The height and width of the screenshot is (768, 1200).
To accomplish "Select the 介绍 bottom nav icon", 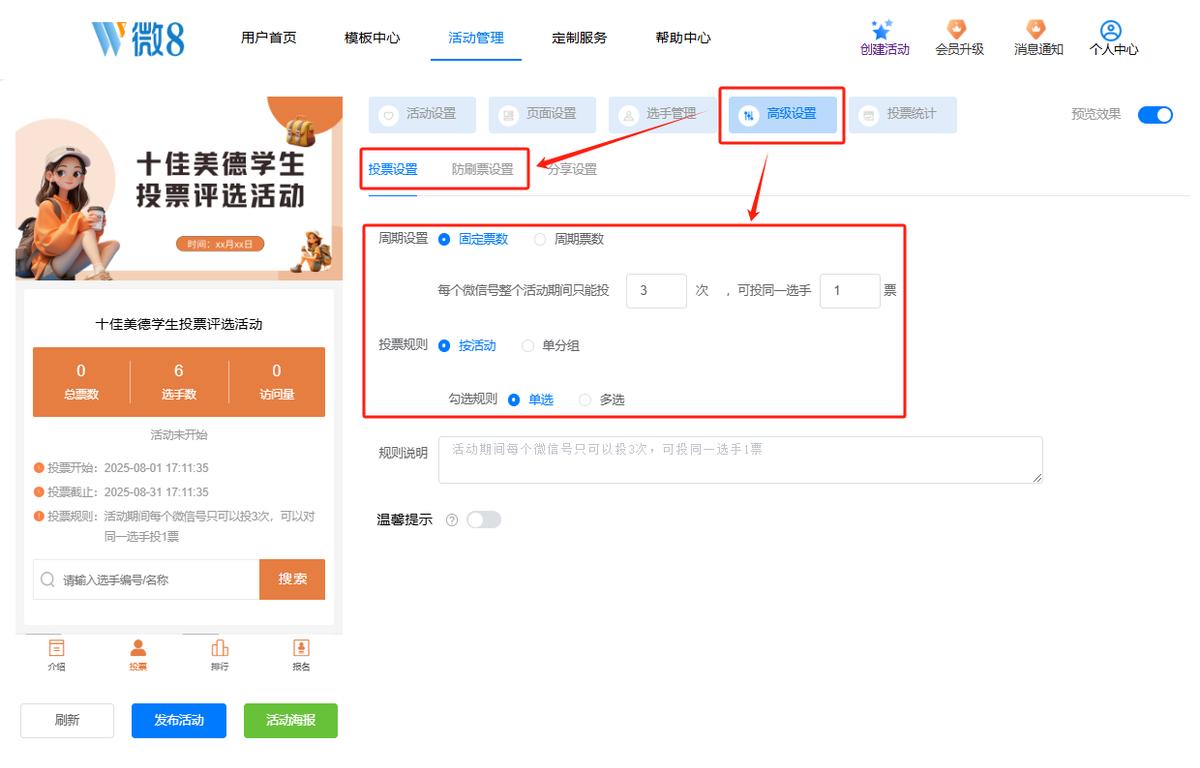I will coord(56,648).
